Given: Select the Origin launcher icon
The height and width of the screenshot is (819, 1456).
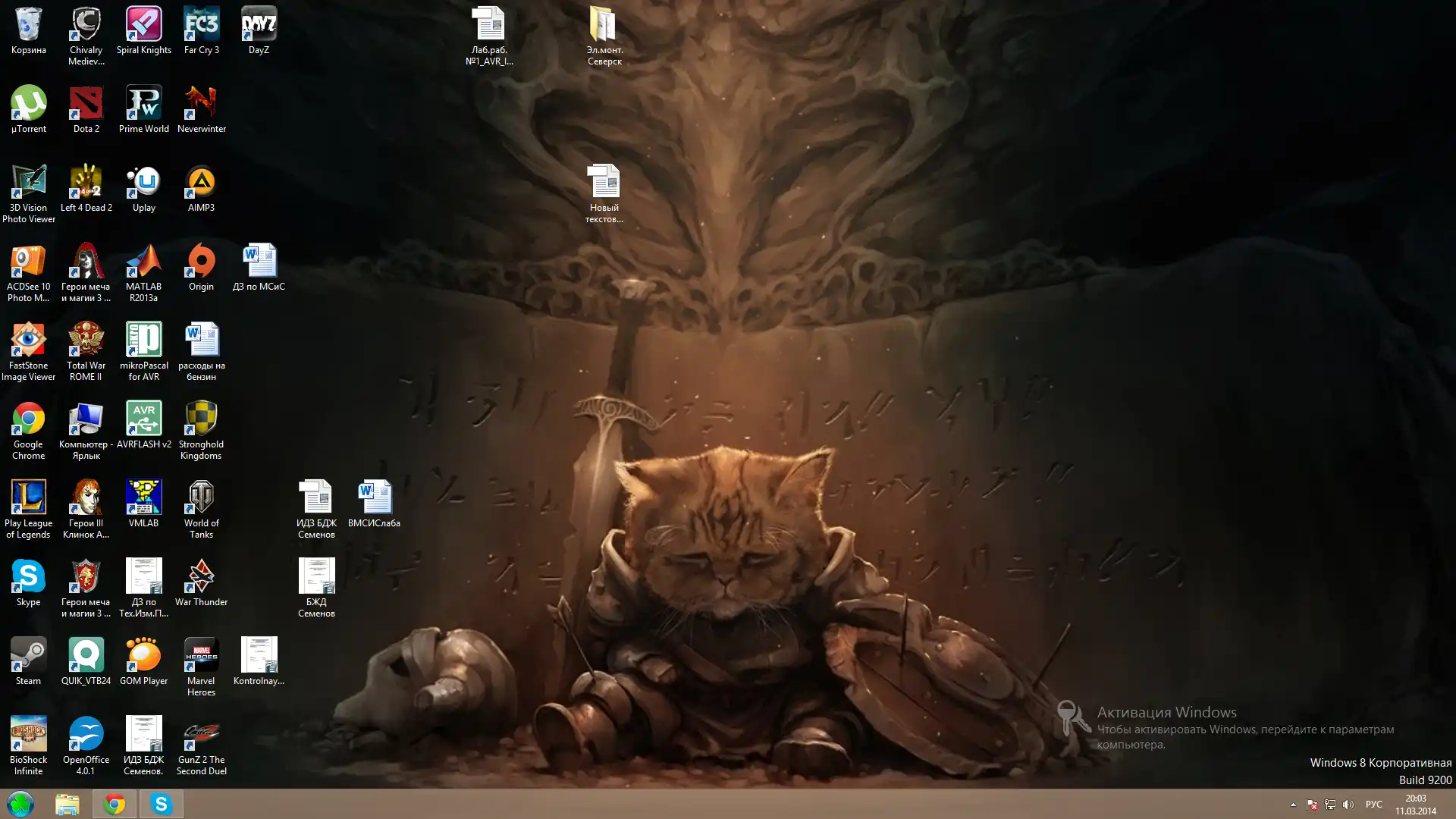Looking at the screenshot, I should (201, 262).
